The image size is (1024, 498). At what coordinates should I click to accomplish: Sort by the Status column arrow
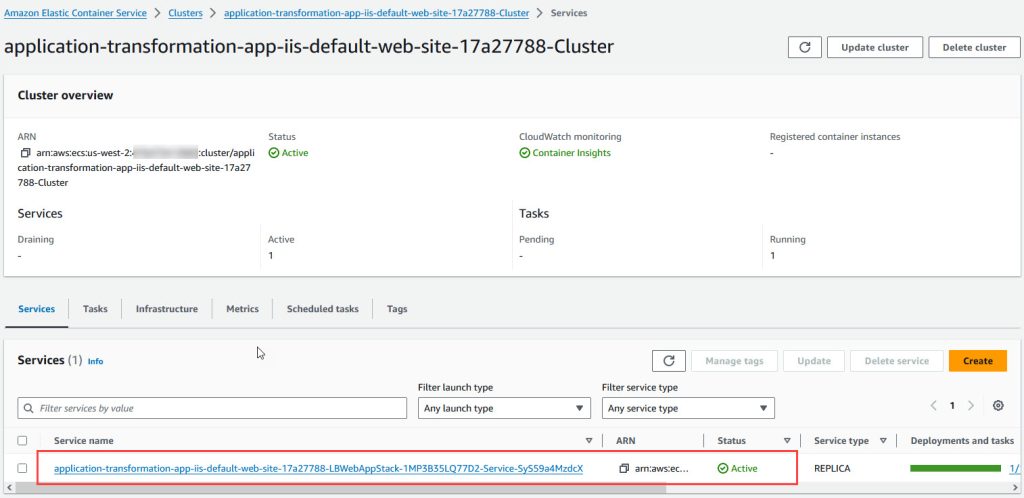[787, 441]
